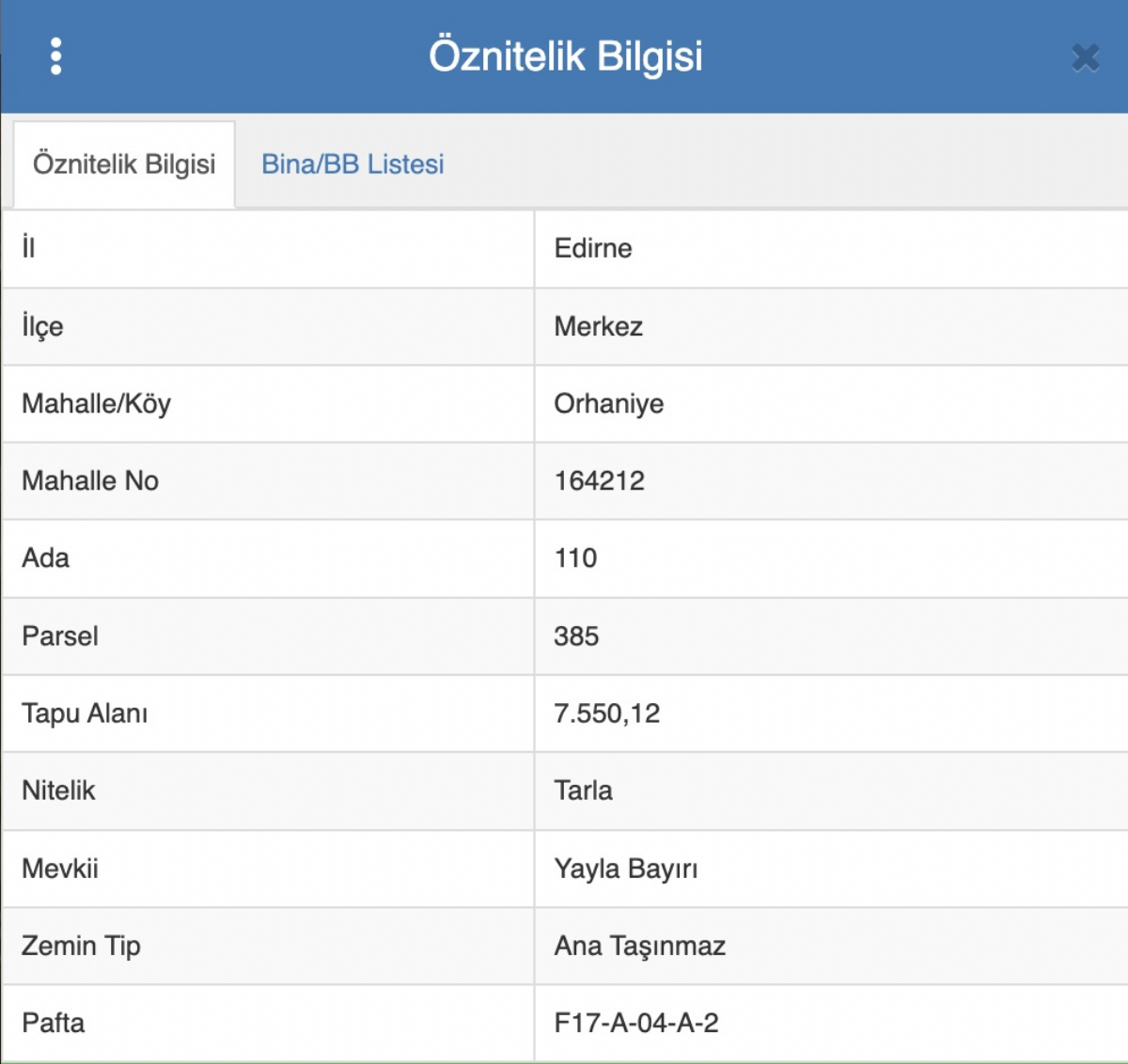Select the Nitelik row label
The width and height of the screenshot is (1128, 1064).
tap(58, 790)
